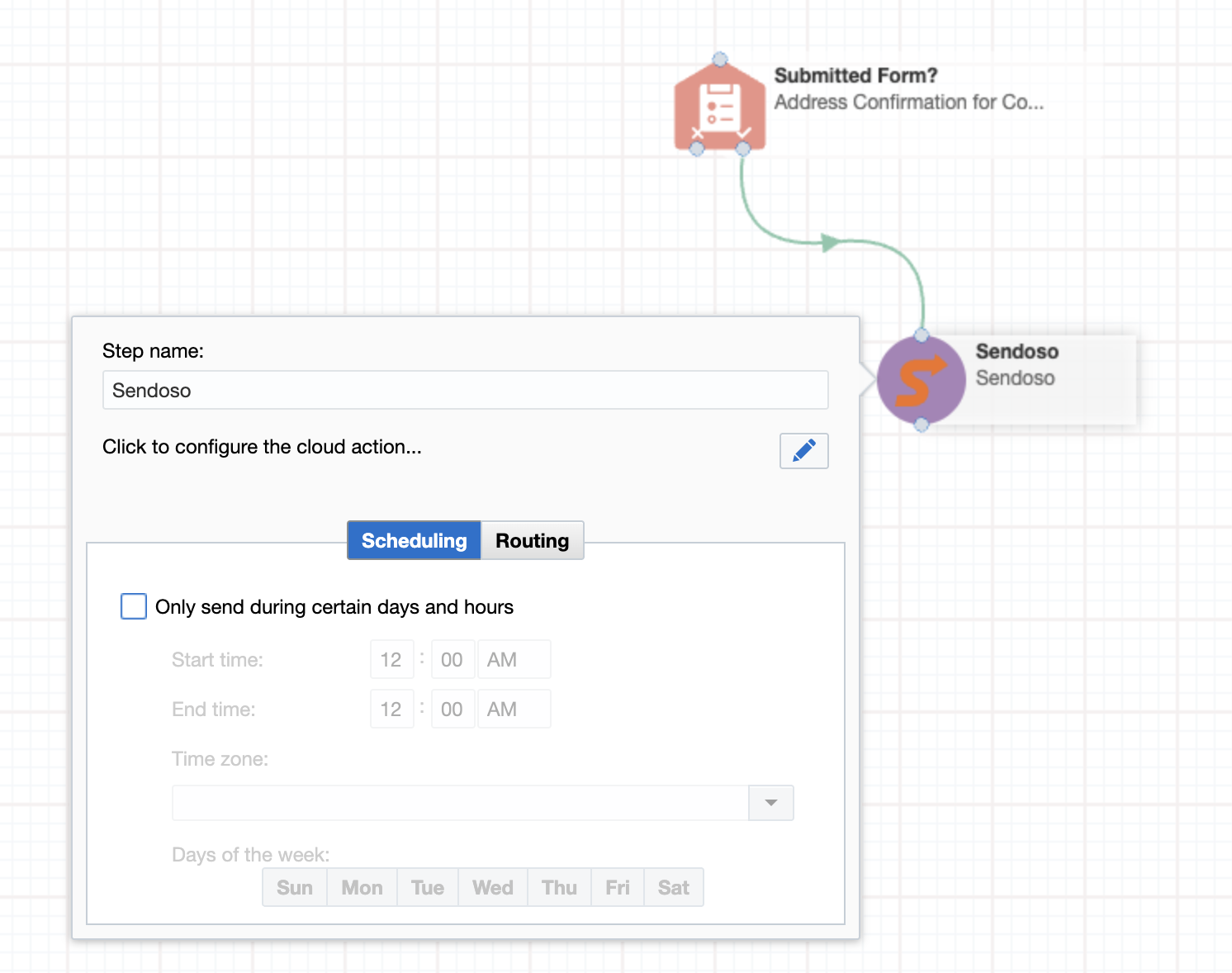Select the purple Sendoso step icon
Viewport: 1232px width, 973px height.
click(922, 380)
